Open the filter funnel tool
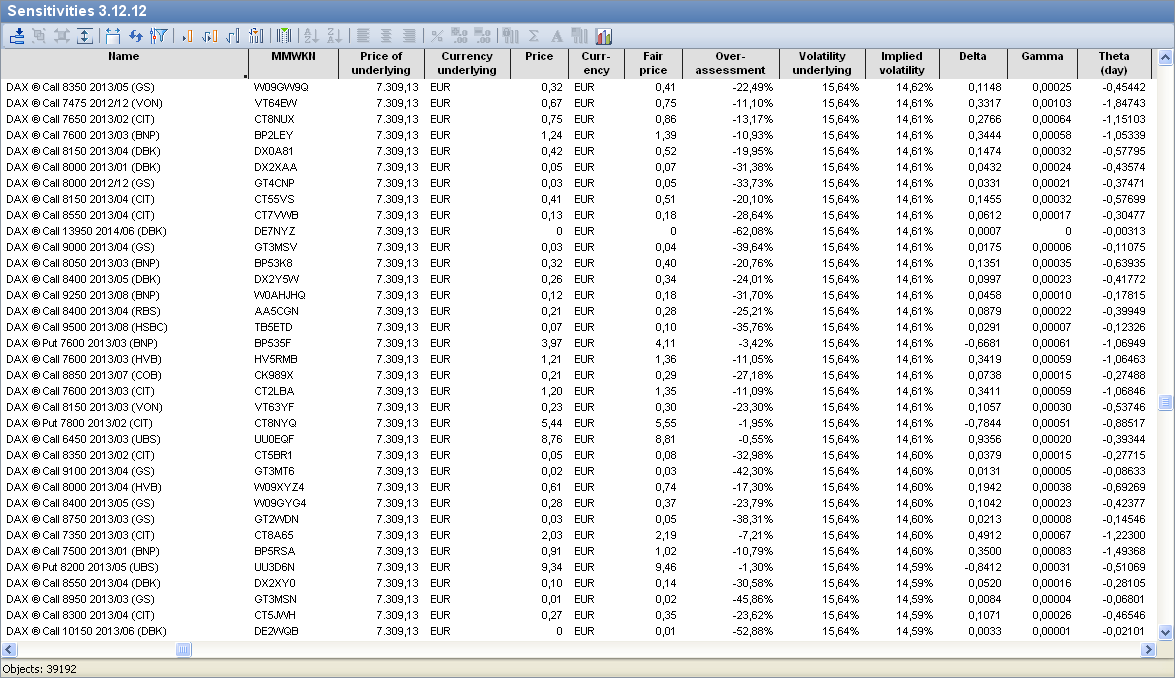 (158, 36)
